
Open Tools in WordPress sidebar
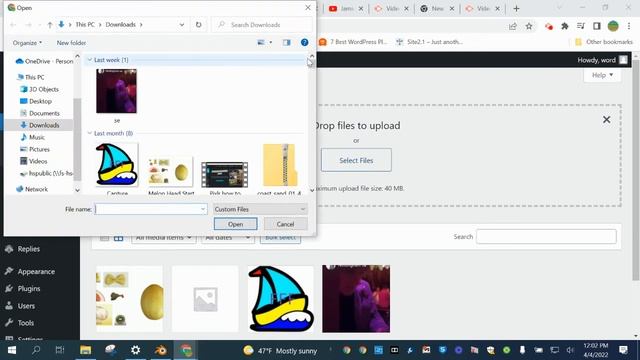[x=25, y=323]
